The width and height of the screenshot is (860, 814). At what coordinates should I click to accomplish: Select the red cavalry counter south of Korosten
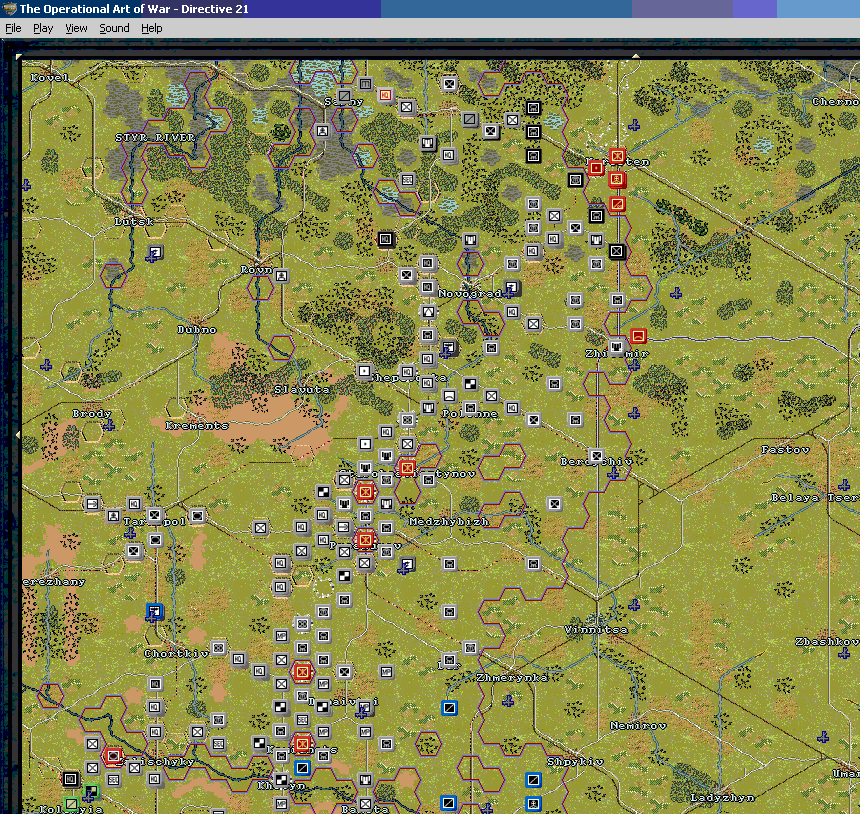[617, 204]
